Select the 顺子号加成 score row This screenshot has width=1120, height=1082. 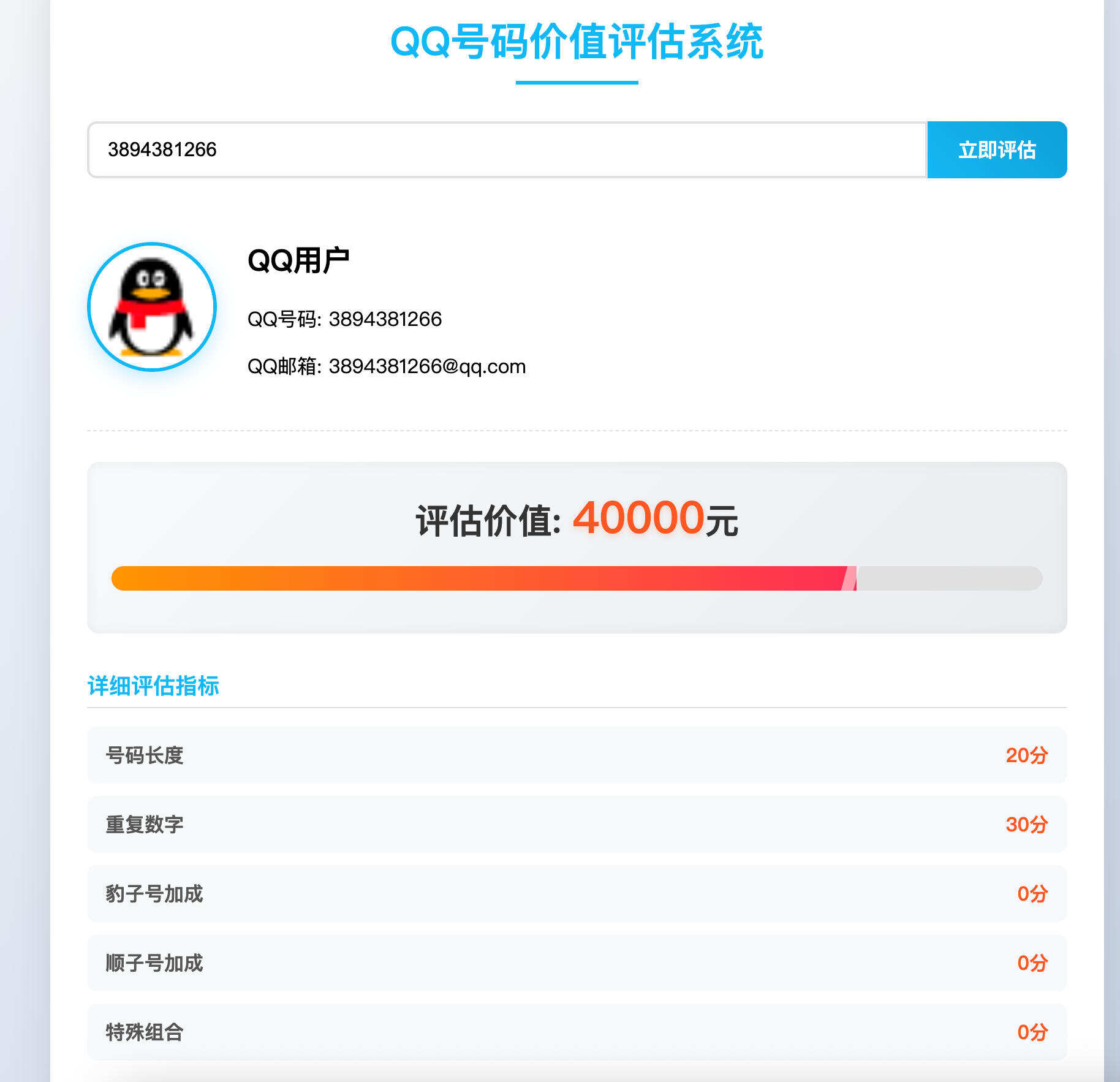point(576,964)
